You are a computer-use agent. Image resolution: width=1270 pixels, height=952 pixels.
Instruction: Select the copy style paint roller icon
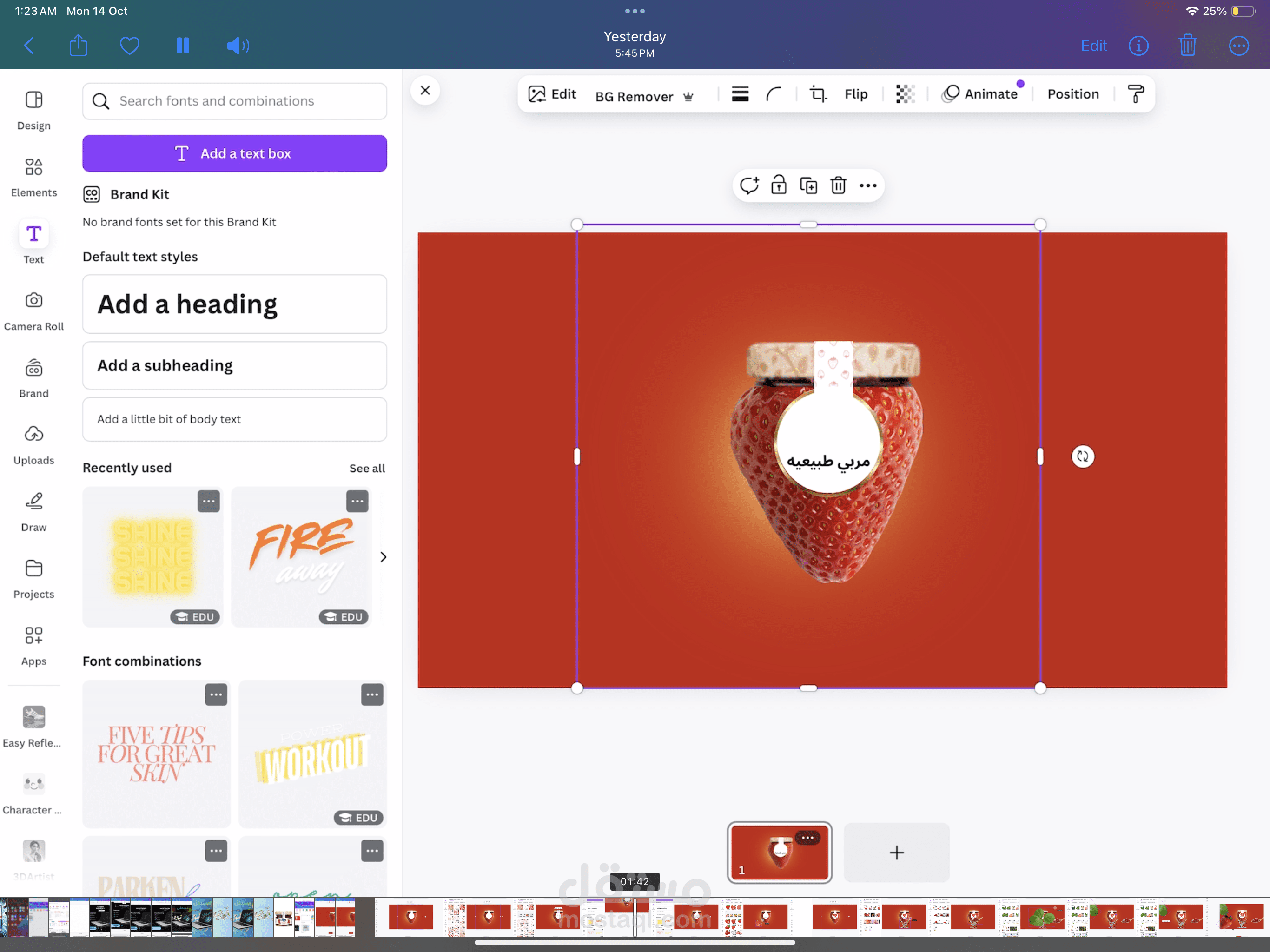tap(1135, 94)
